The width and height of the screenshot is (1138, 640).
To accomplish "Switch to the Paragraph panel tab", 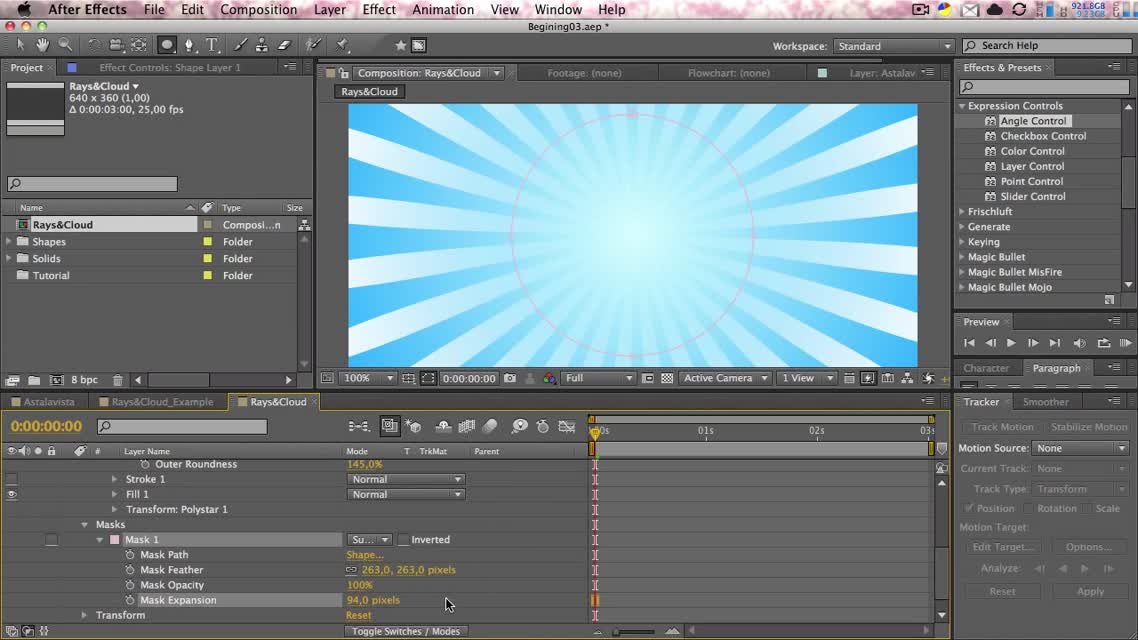I will click(1056, 368).
